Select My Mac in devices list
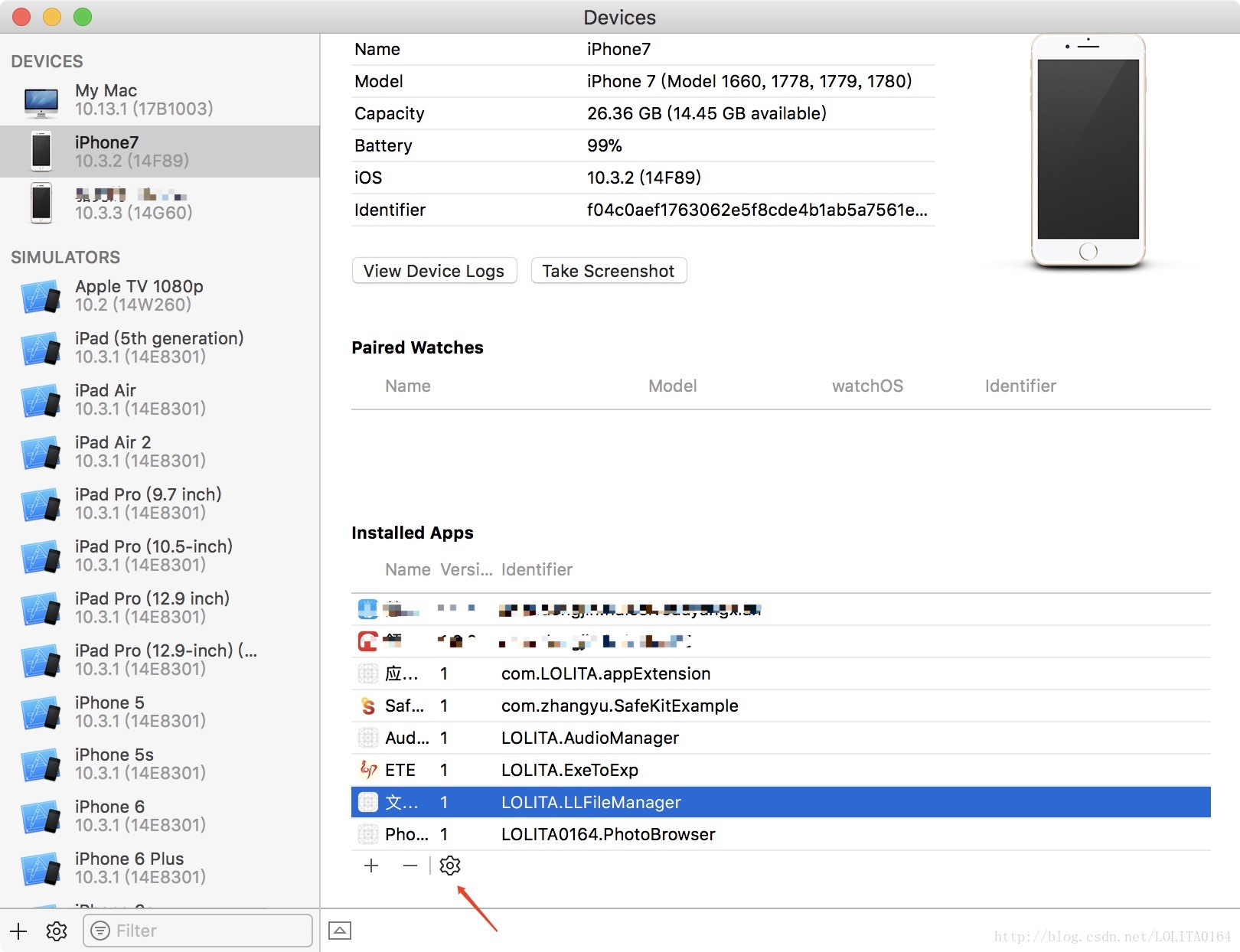Screen dimensions: 1240x952 pyautogui.click(x=160, y=99)
